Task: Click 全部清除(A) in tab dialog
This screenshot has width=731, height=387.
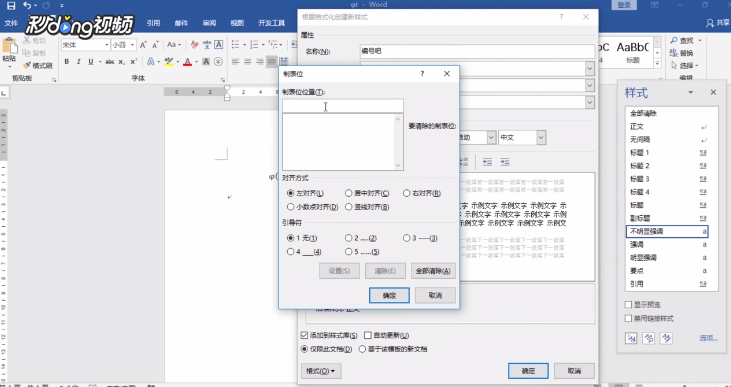Action: click(x=433, y=271)
